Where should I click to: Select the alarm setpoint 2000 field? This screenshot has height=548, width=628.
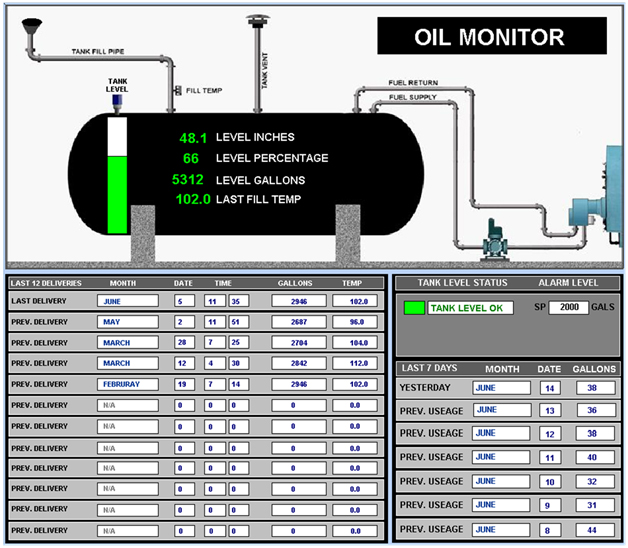click(x=569, y=307)
